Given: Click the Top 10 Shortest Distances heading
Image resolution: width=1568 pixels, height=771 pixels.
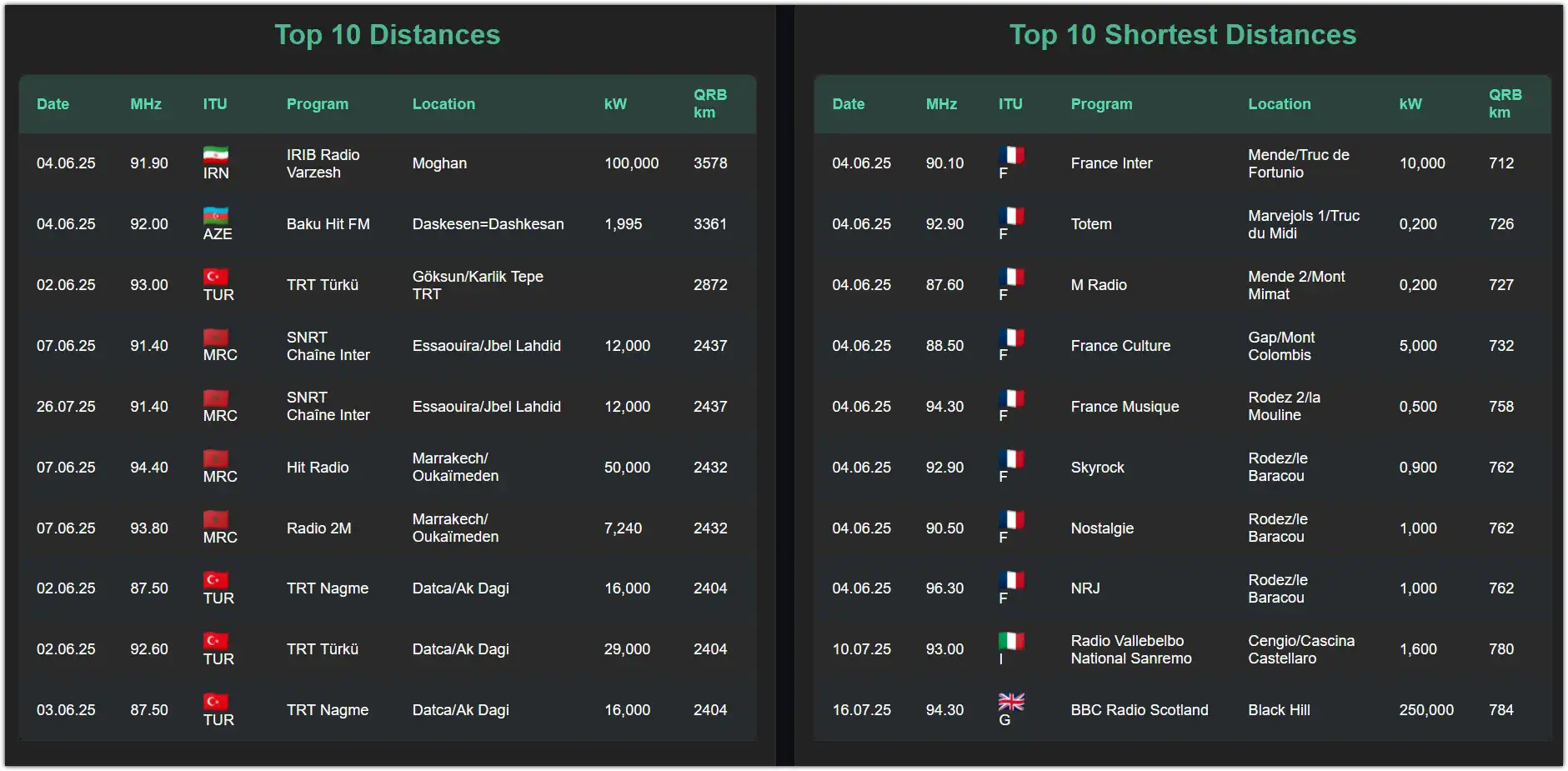Looking at the screenshot, I should pyautogui.click(x=1182, y=35).
